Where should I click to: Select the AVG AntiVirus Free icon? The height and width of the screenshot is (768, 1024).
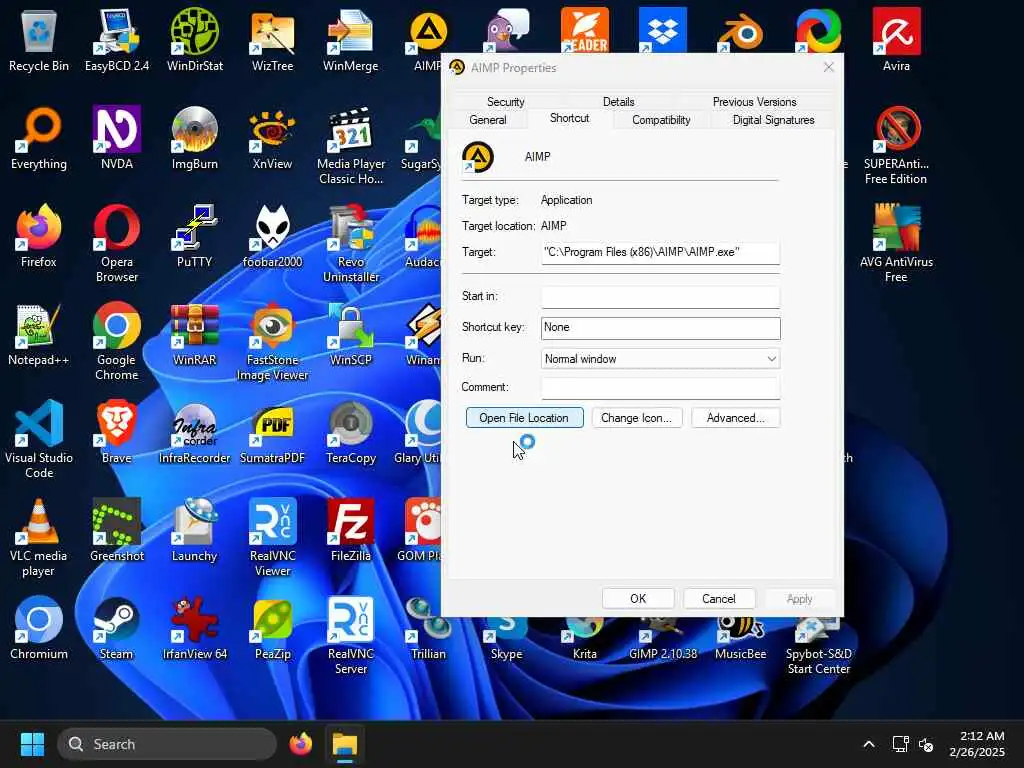(x=896, y=244)
